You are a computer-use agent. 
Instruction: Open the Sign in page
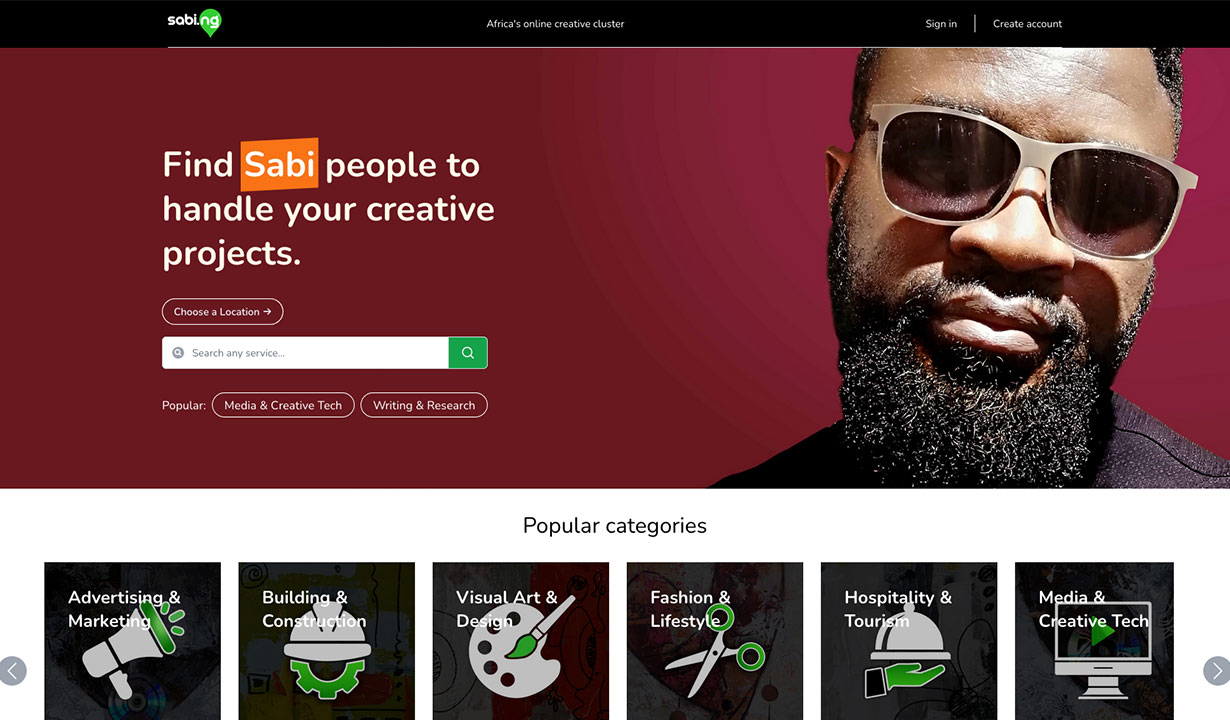pyautogui.click(x=941, y=24)
